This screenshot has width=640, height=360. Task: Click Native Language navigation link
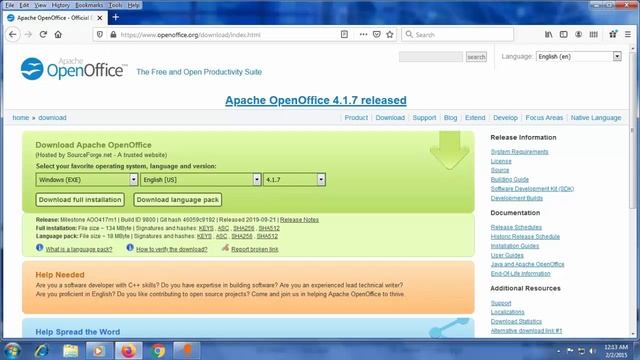pyautogui.click(x=596, y=118)
